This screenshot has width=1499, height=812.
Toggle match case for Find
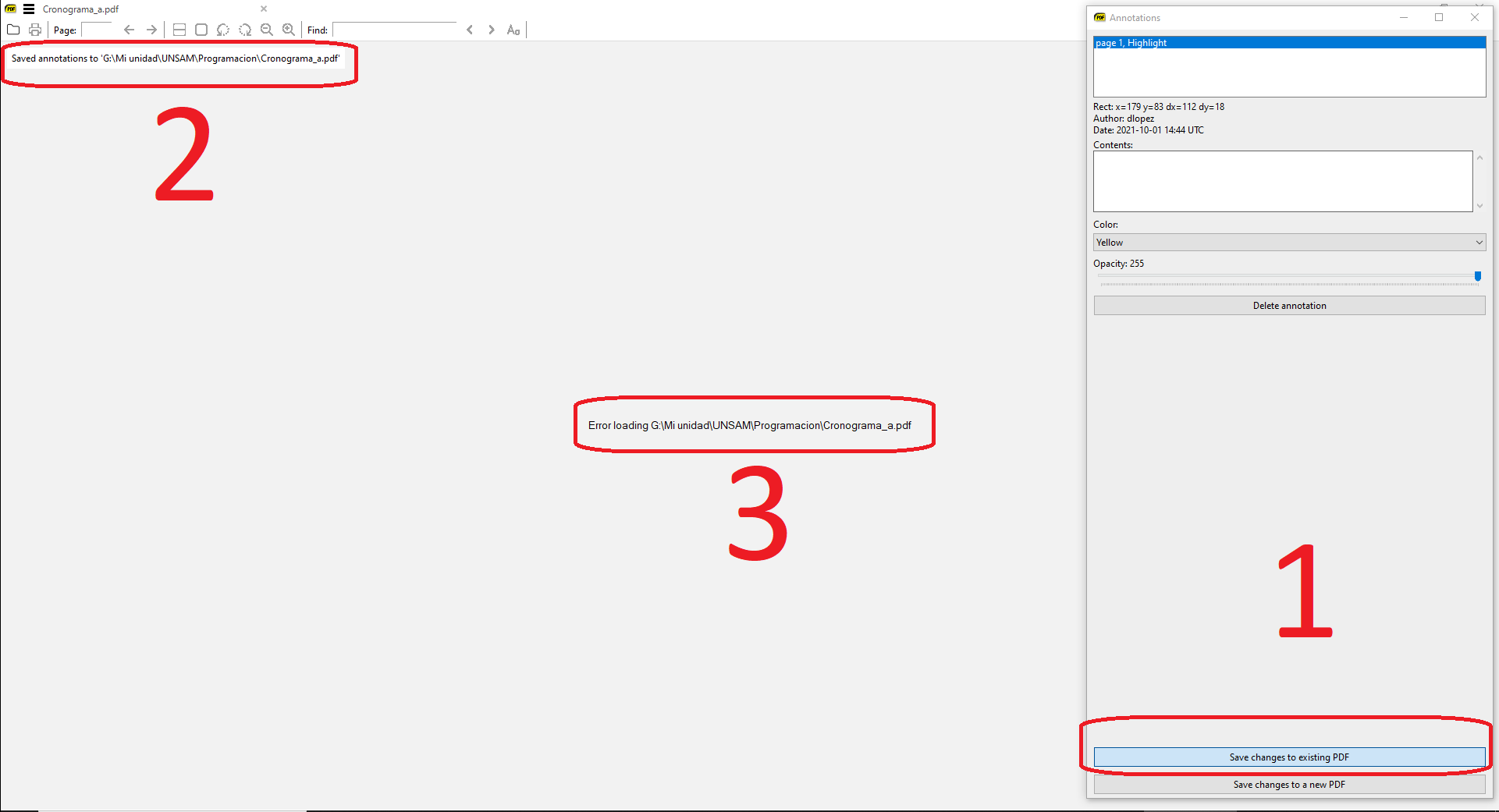pyautogui.click(x=513, y=30)
